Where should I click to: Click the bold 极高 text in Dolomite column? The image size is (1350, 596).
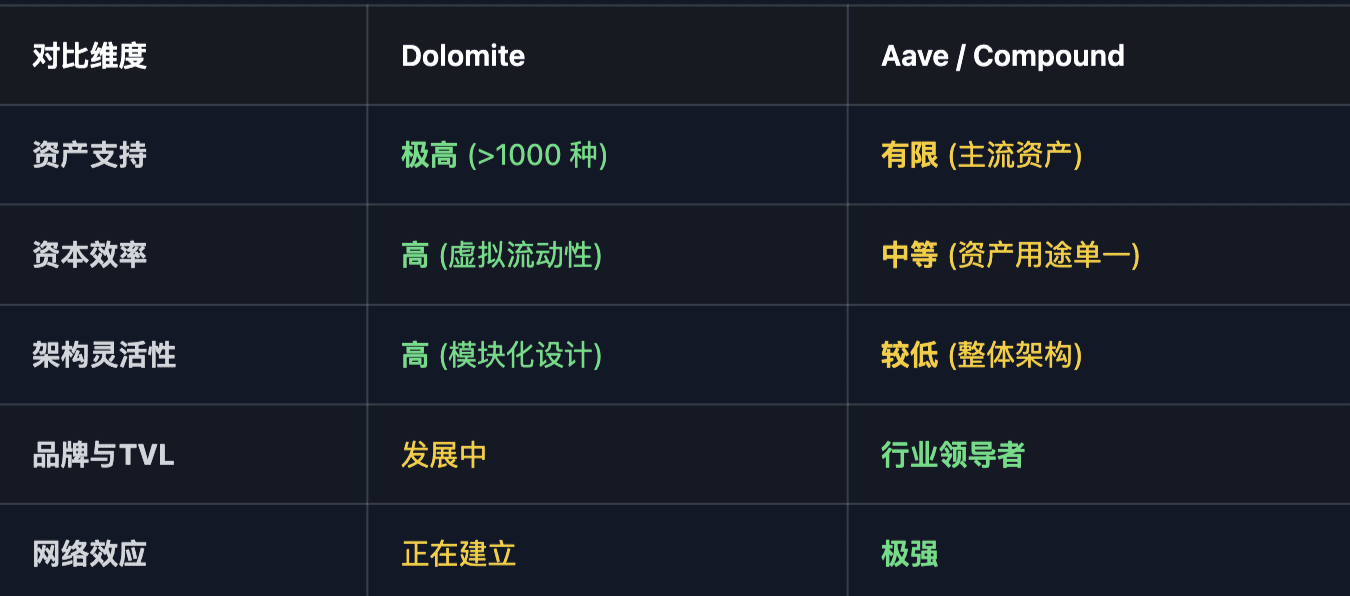point(429,155)
